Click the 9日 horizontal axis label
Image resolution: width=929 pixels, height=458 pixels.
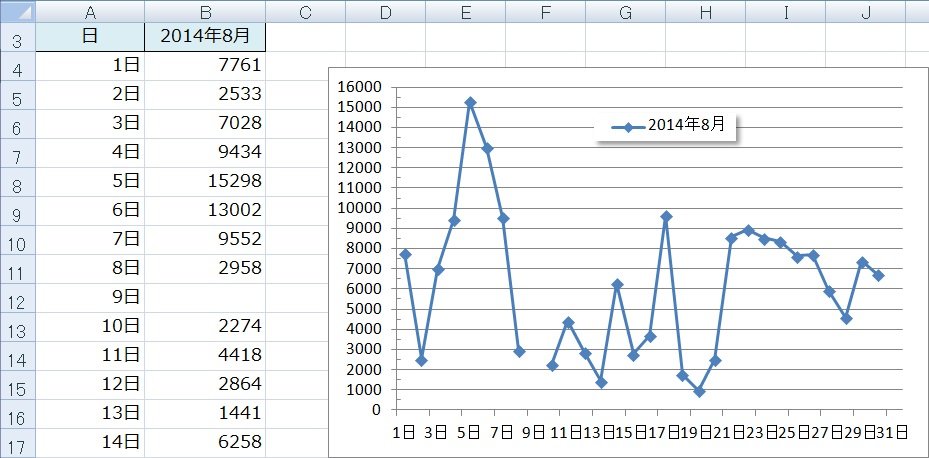(533, 433)
